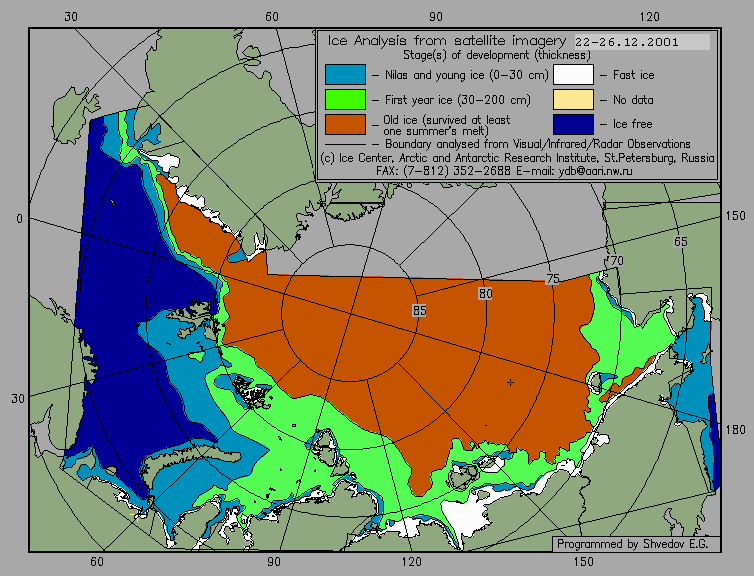Click the bottom longitude label 120
The width and height of the screenshot is (754, 576).
click(411, 561)
